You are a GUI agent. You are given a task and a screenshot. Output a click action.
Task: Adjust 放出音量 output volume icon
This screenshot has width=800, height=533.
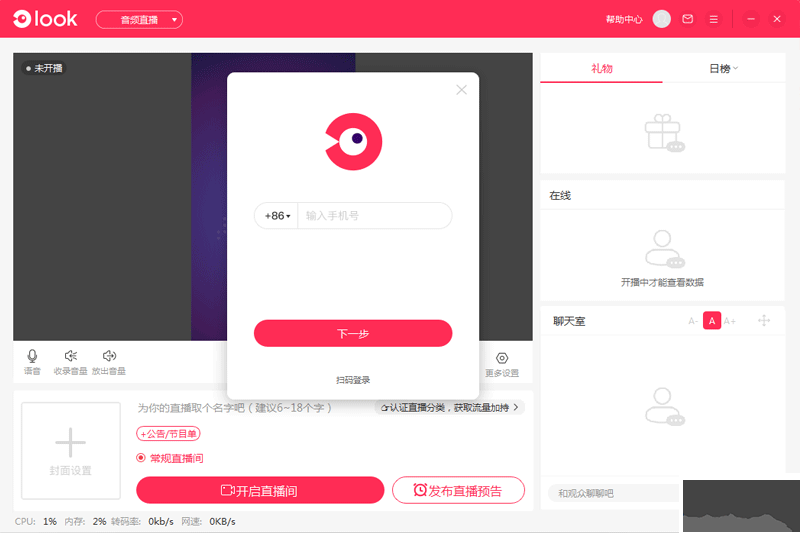(109, 362)
